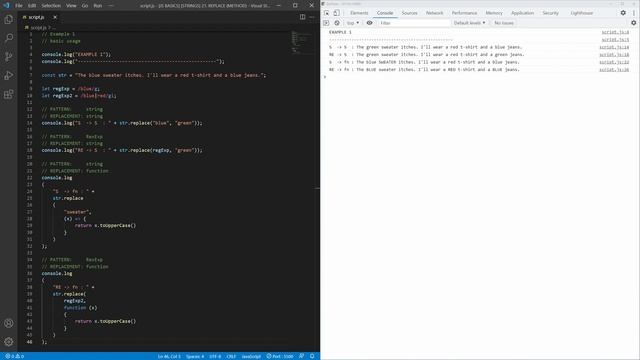Image resolution: width=640 pixels, height=360 pixels.
Task: Select the DevTools inspect element tool
Action: pyautogui.click(x=327, y=13)
